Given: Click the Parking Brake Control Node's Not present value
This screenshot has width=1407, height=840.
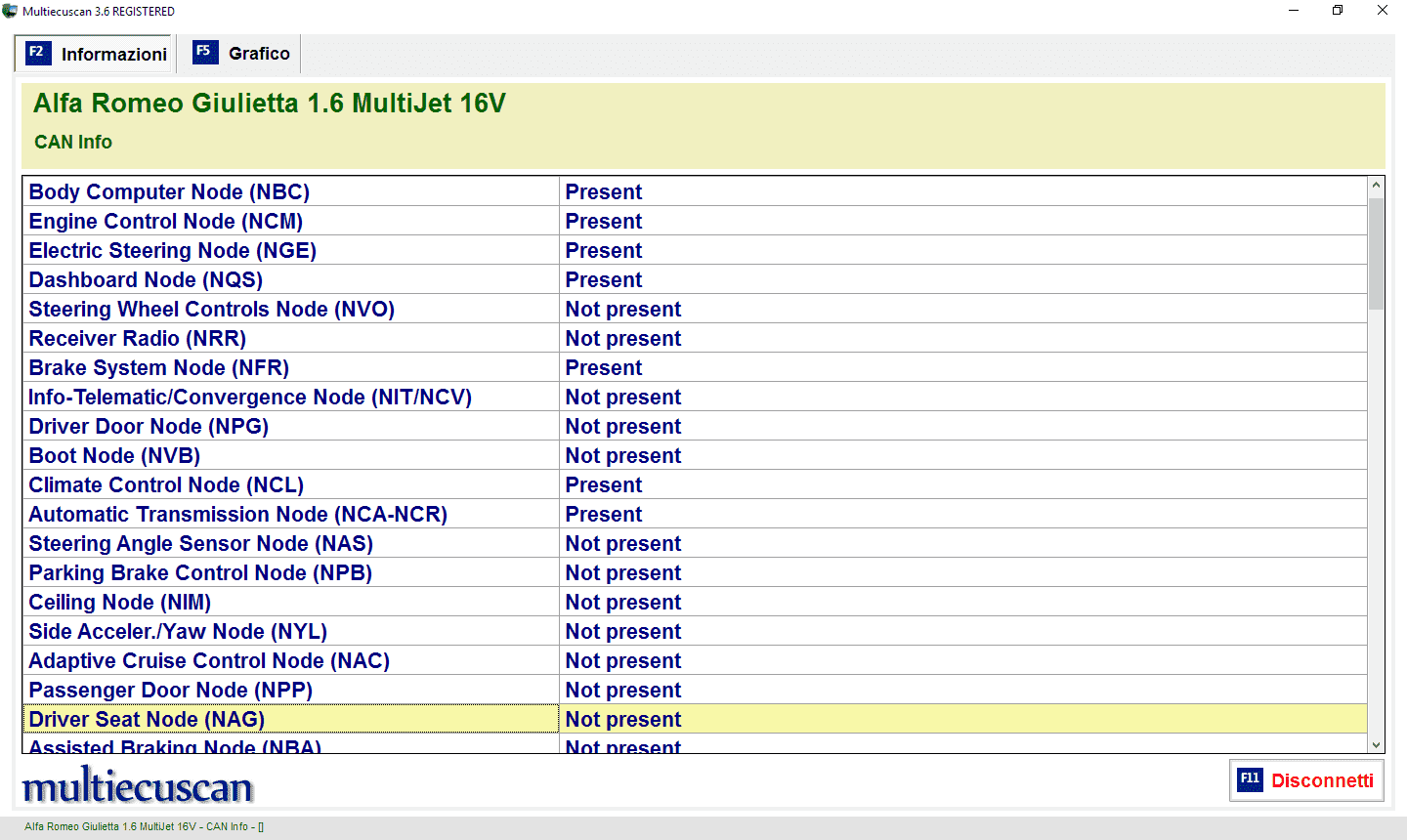Looking at the screenshot, I should 622,572.
